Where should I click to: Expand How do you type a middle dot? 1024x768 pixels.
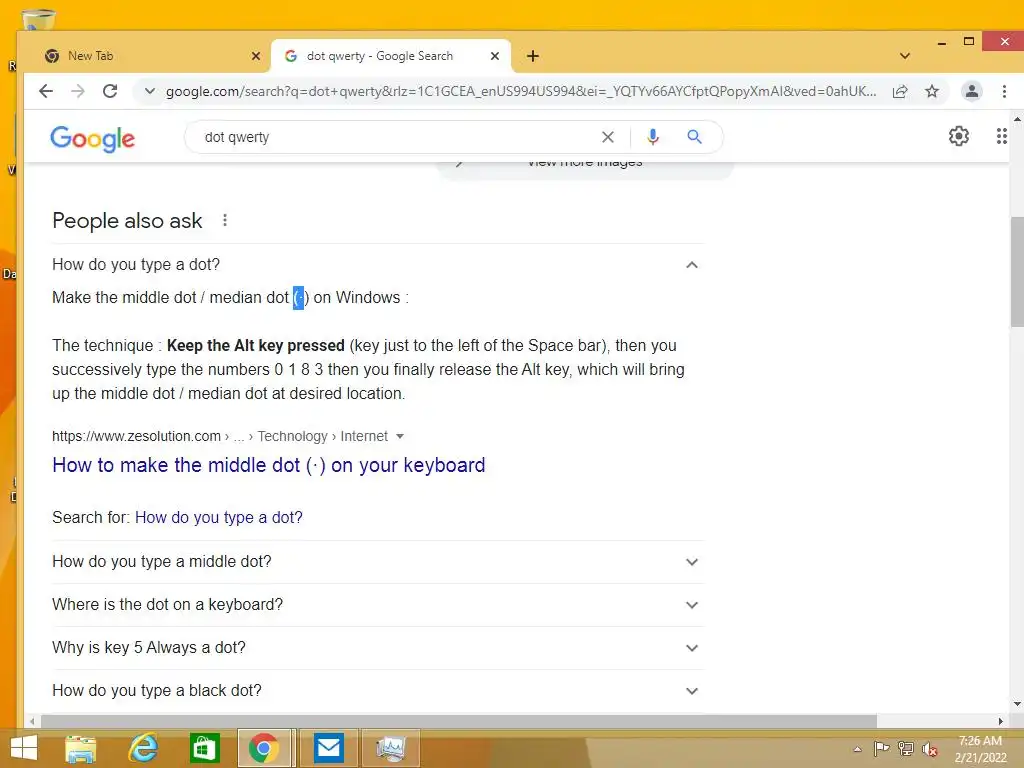pos(377,562)
